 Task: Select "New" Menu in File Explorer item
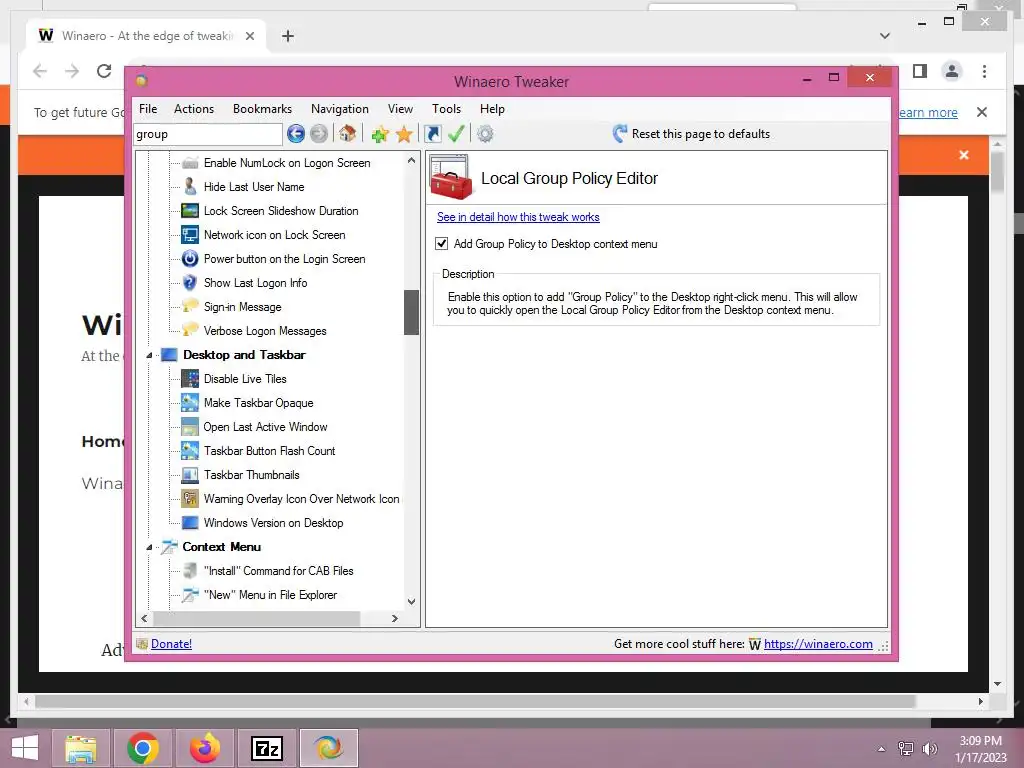[270, 595]
